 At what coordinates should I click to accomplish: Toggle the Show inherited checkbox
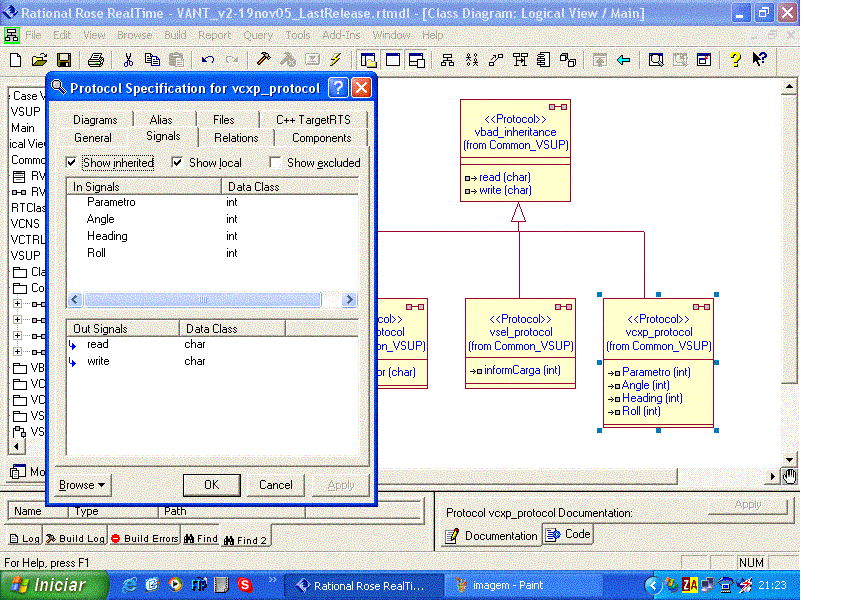[71, 163]
